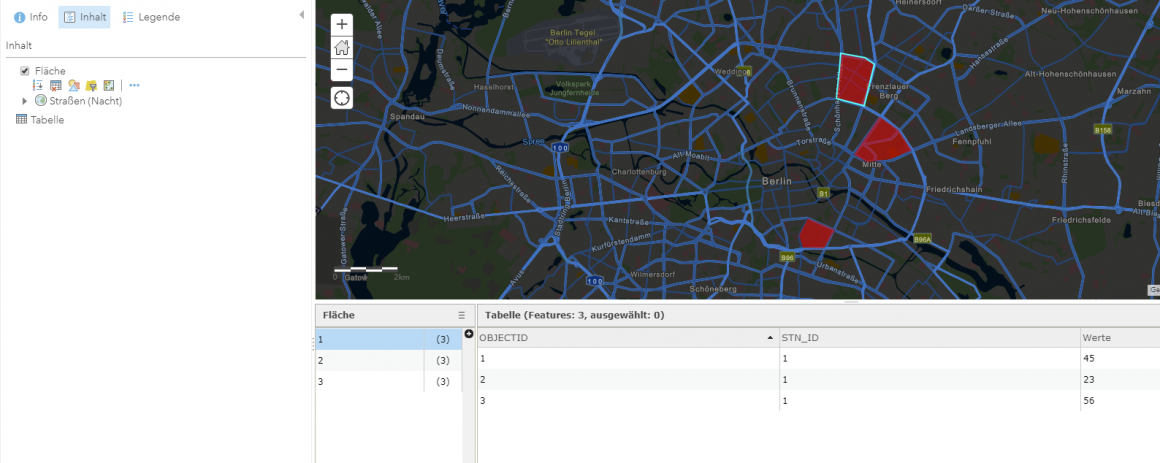Switch to the Legende tab
Image resolution: width=1160 pixels, height=463 pixels.
[x=151, y=17]
